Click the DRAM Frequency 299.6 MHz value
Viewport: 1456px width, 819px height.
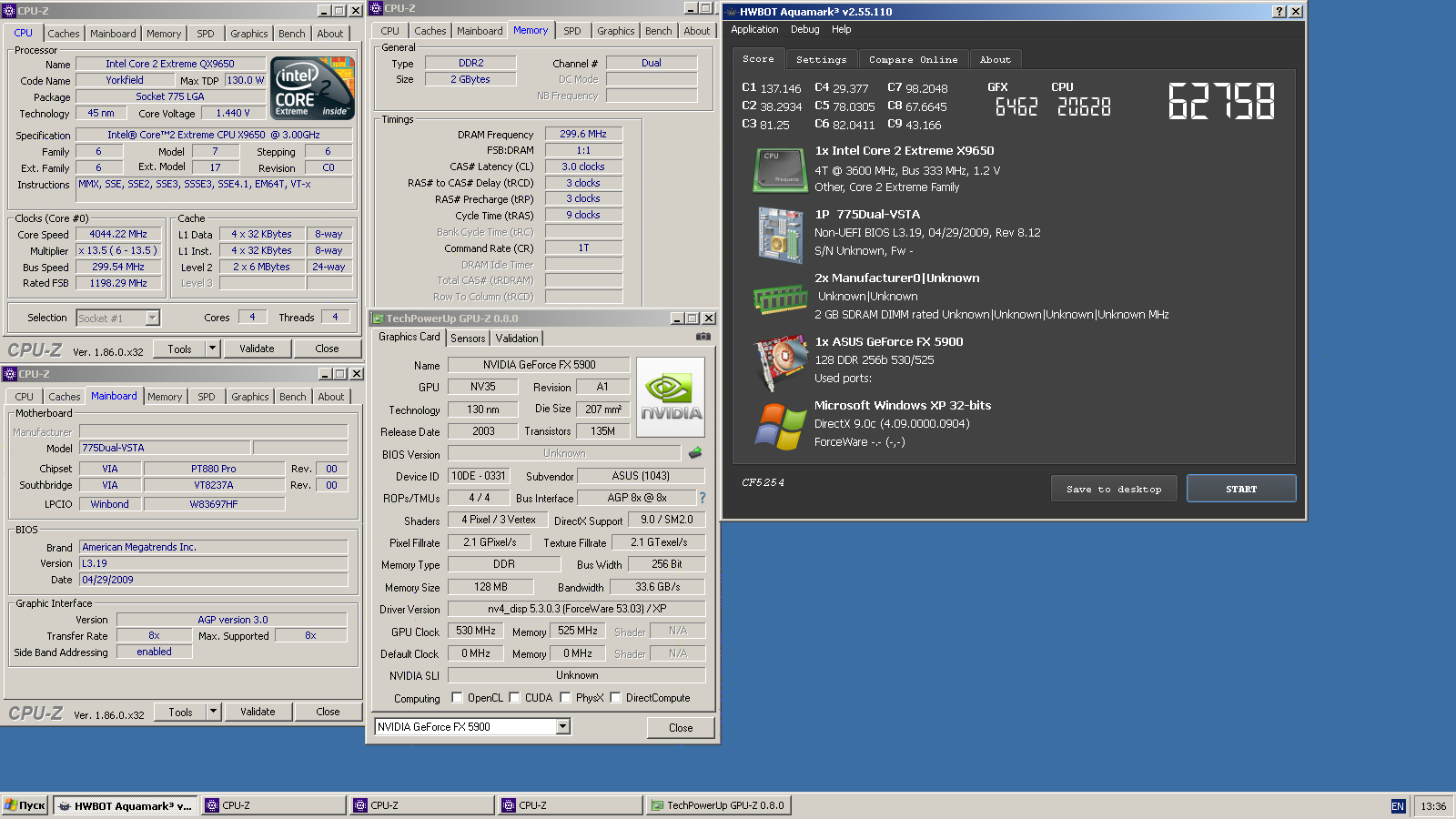583,134
